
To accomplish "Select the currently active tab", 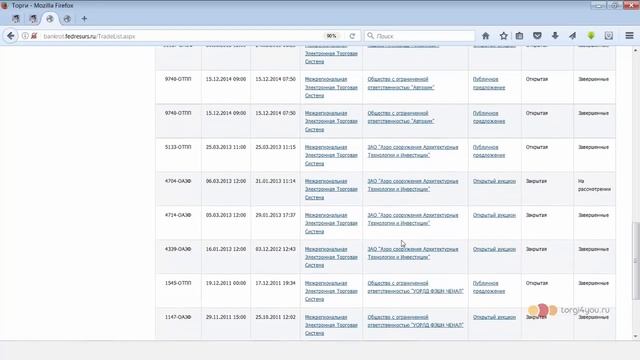I will click(50, 19).
